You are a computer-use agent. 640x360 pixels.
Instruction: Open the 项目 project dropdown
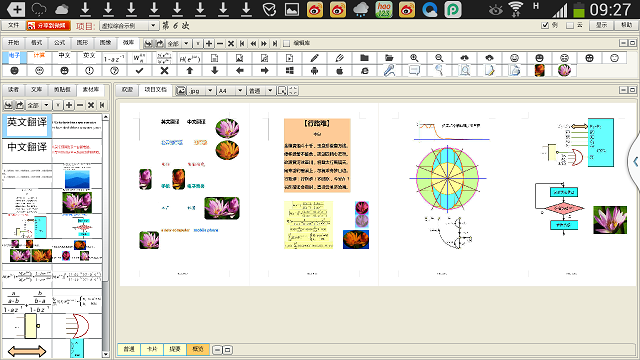pyautogui.click(x=129, y=26)
